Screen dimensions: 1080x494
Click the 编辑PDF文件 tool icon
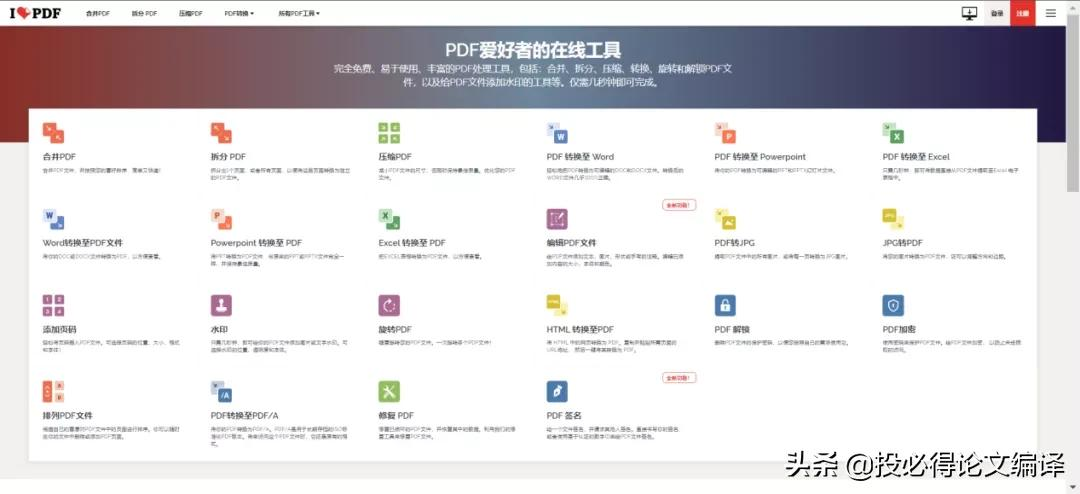[557, 219]
